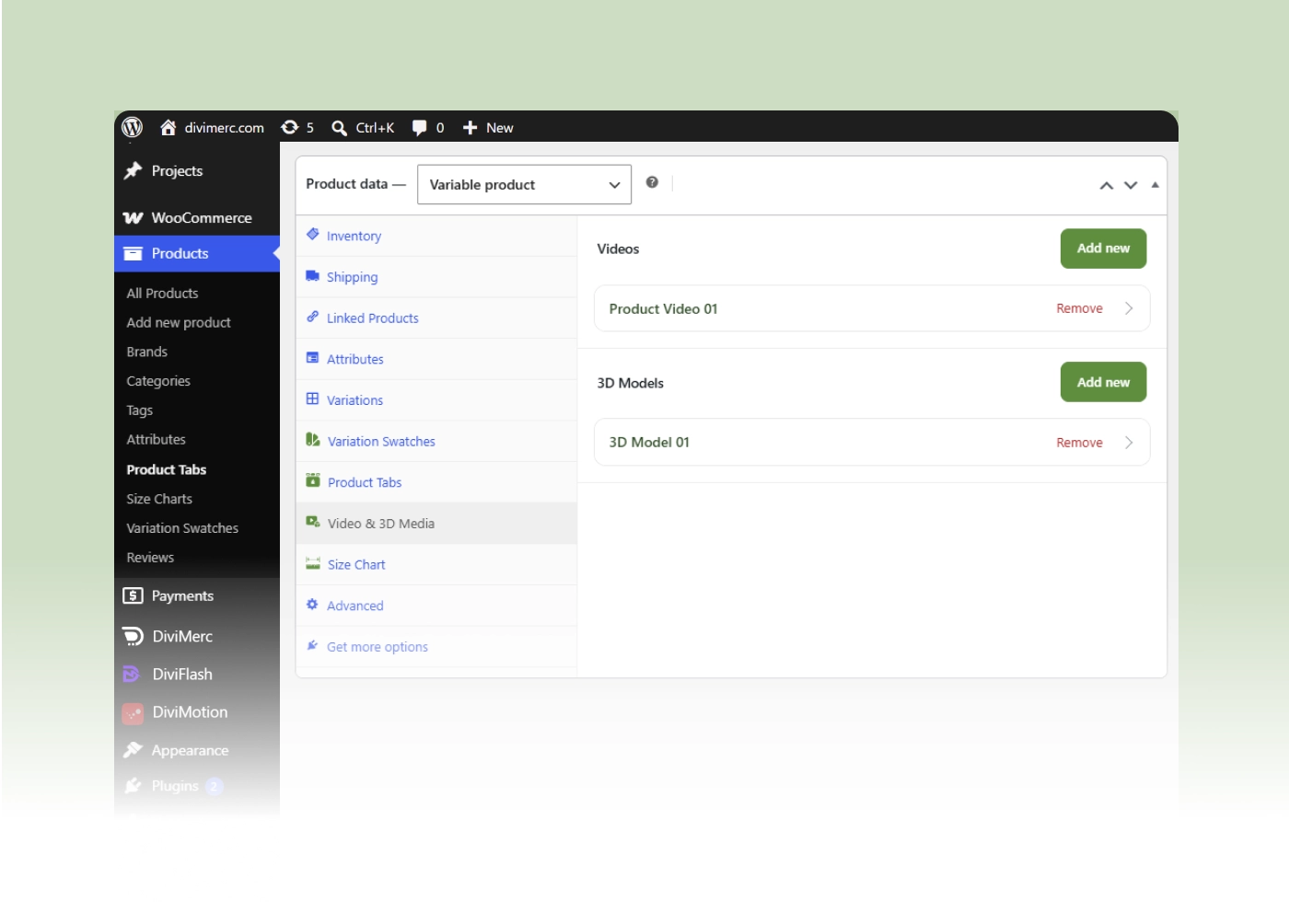Click the Shipping truck icon
Image resolution: width=1289 pixels, height=924 pixels.
coord(313,276)
